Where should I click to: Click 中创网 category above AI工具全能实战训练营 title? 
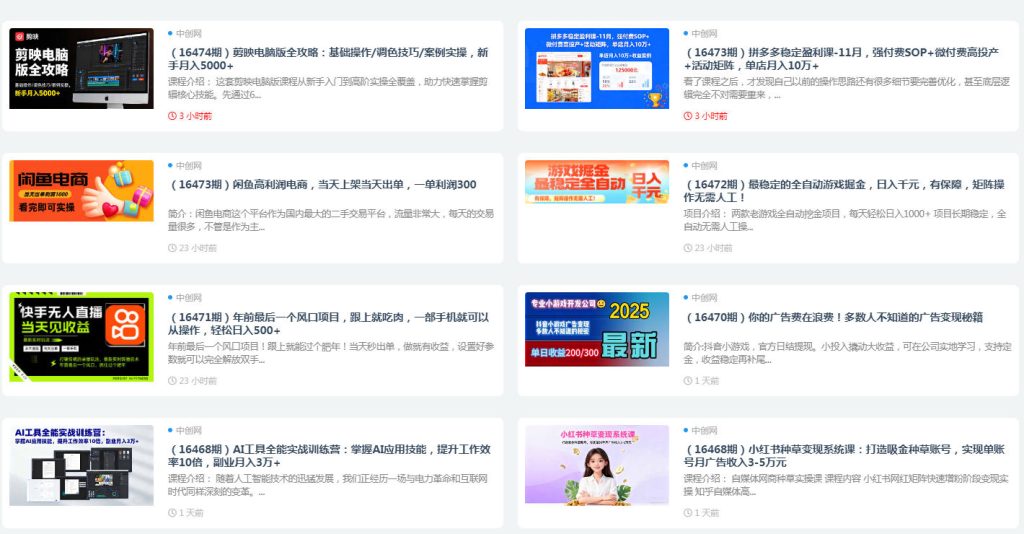pos(188,431)
